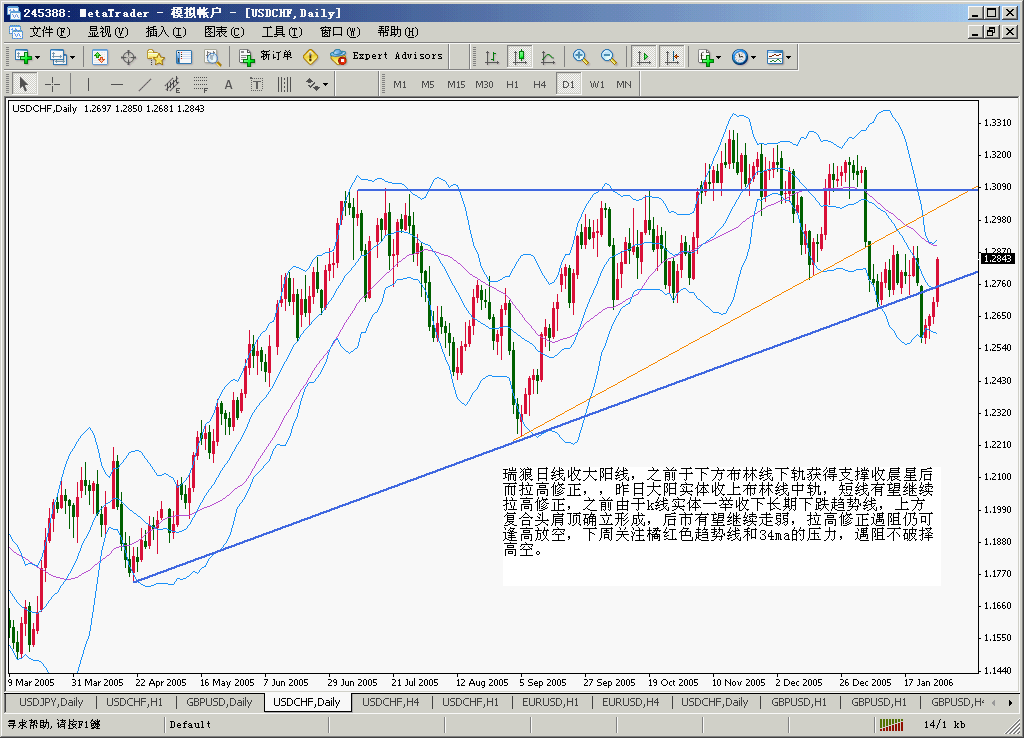This screenshot has width=1024, height=738.
Task: Select the Fibonacci retracement tool
Action: click(200, 85)
